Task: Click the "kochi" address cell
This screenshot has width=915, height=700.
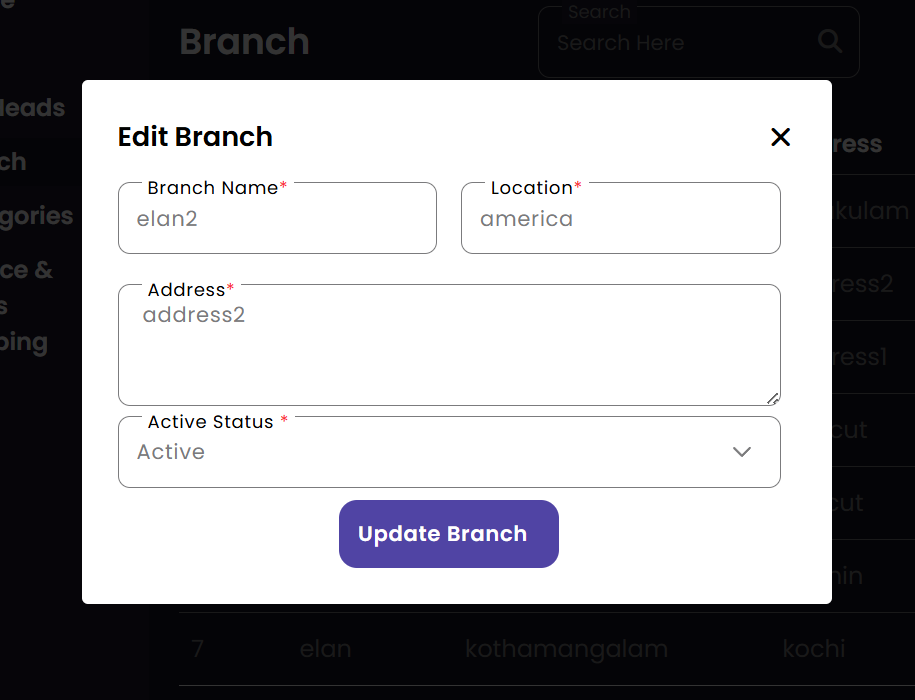Action: click(x=814, y=649)
